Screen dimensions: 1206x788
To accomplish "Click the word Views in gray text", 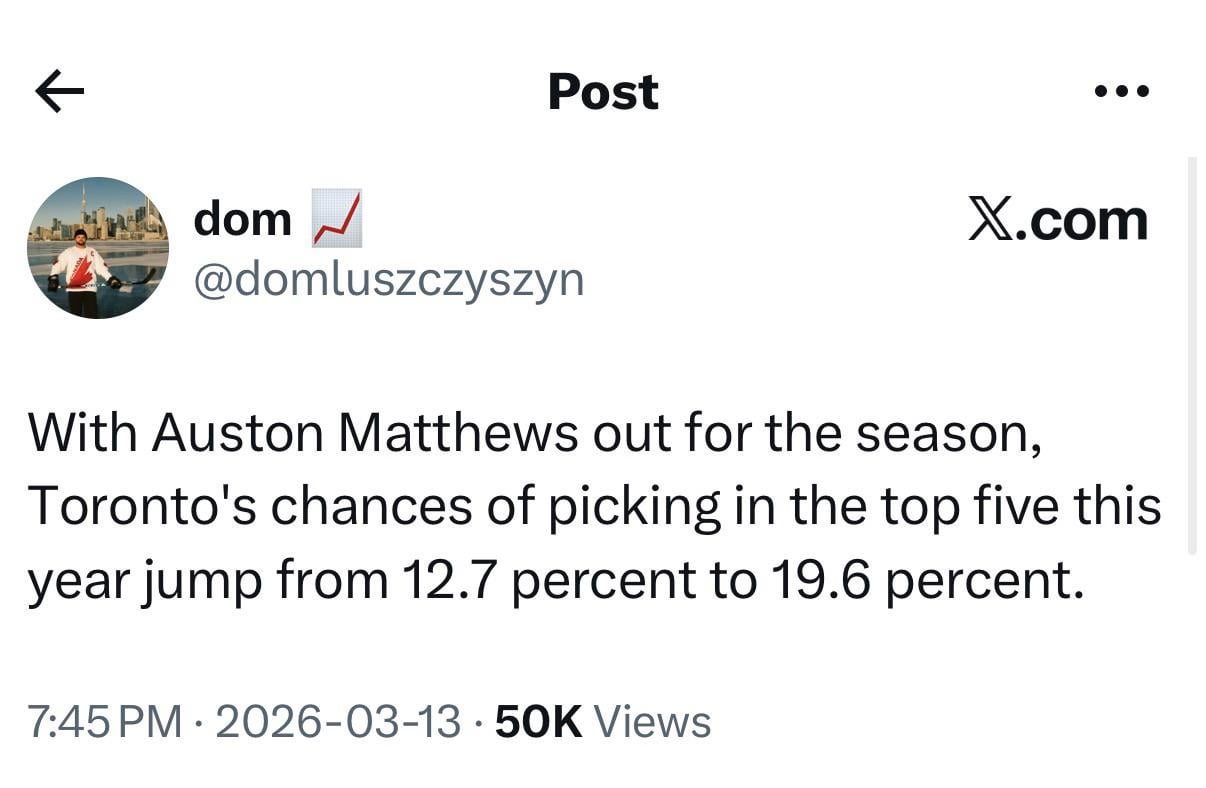I will [x=651, y=718].
